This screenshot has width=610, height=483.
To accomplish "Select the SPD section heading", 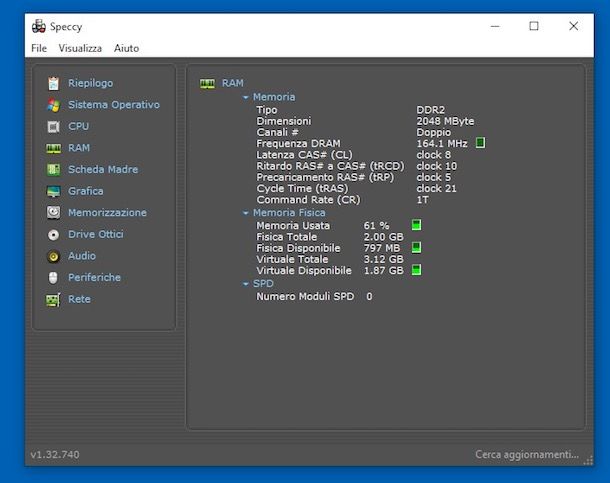I will click(263, 284).
